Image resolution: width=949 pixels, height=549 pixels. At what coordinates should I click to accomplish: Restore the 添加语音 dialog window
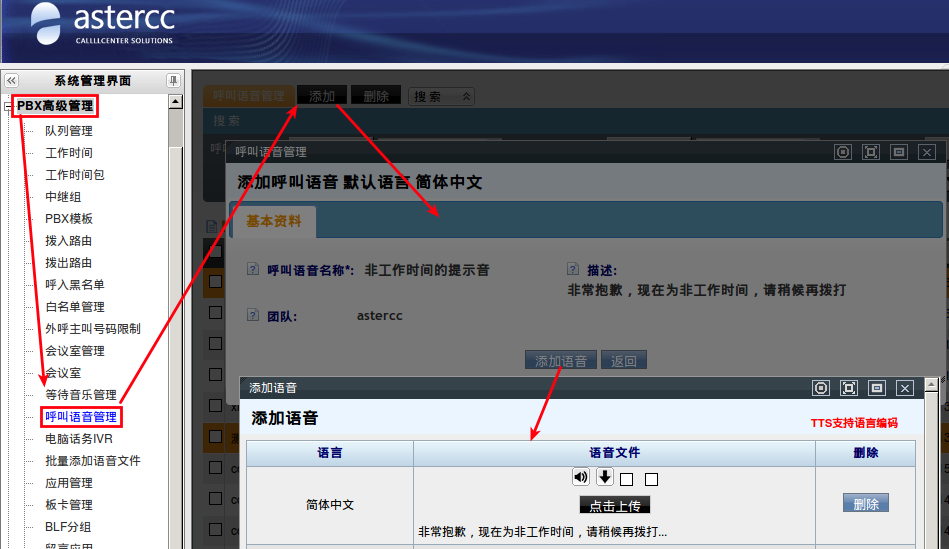876,388
